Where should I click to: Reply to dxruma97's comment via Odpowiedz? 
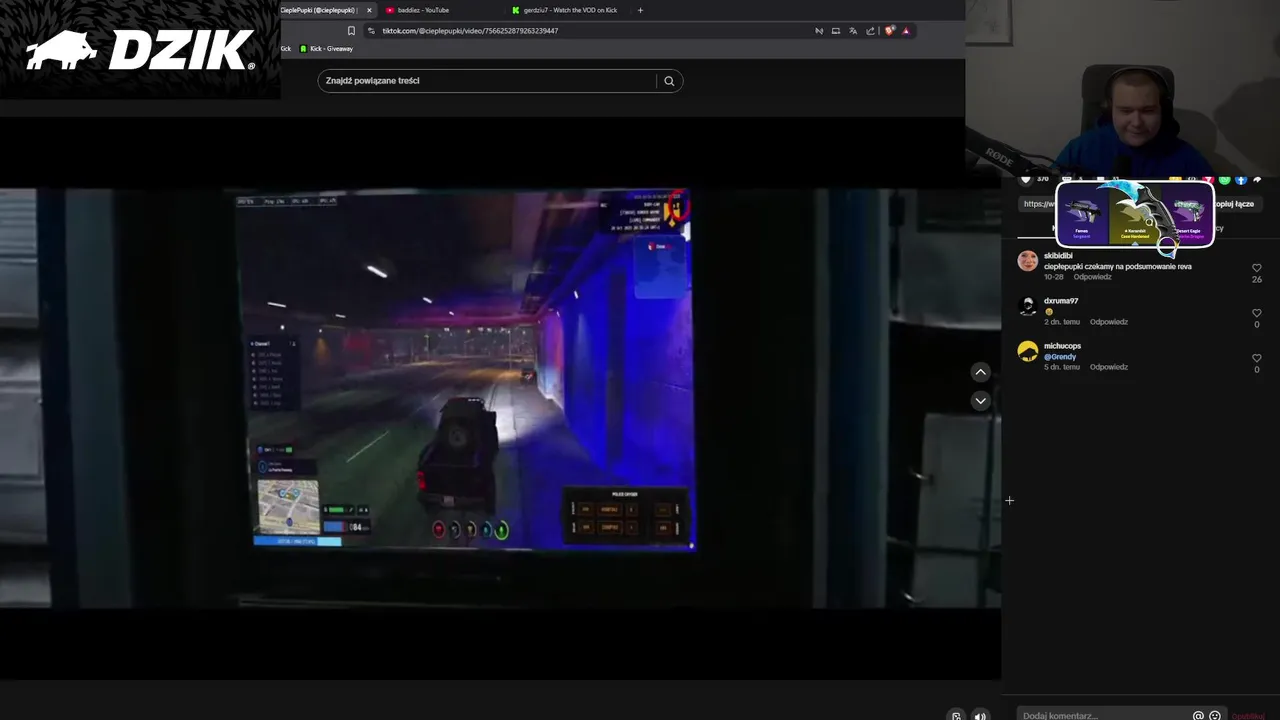[1109, 322]
